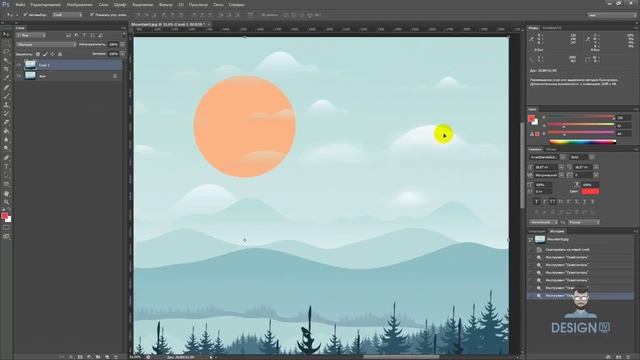Toggle lock position in Layers panel

click(x=53, y=54)
